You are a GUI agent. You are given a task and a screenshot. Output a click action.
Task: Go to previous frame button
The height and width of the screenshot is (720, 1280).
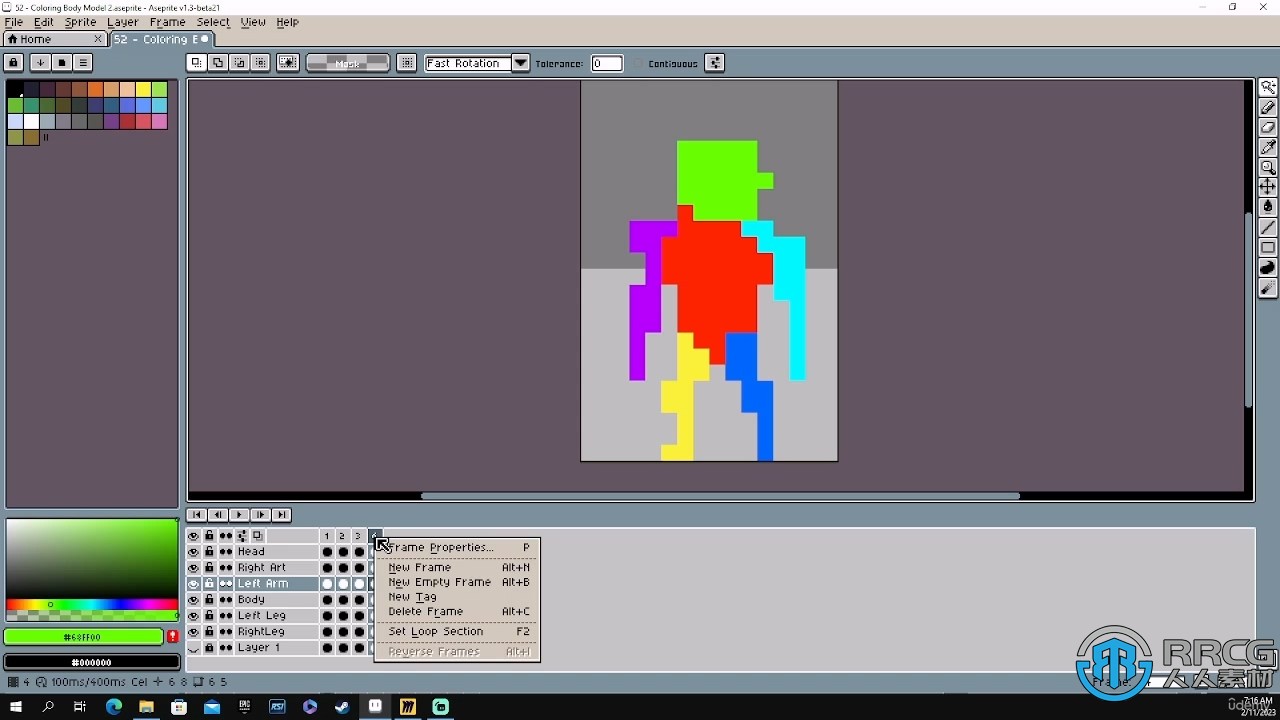tap(218, 515)
